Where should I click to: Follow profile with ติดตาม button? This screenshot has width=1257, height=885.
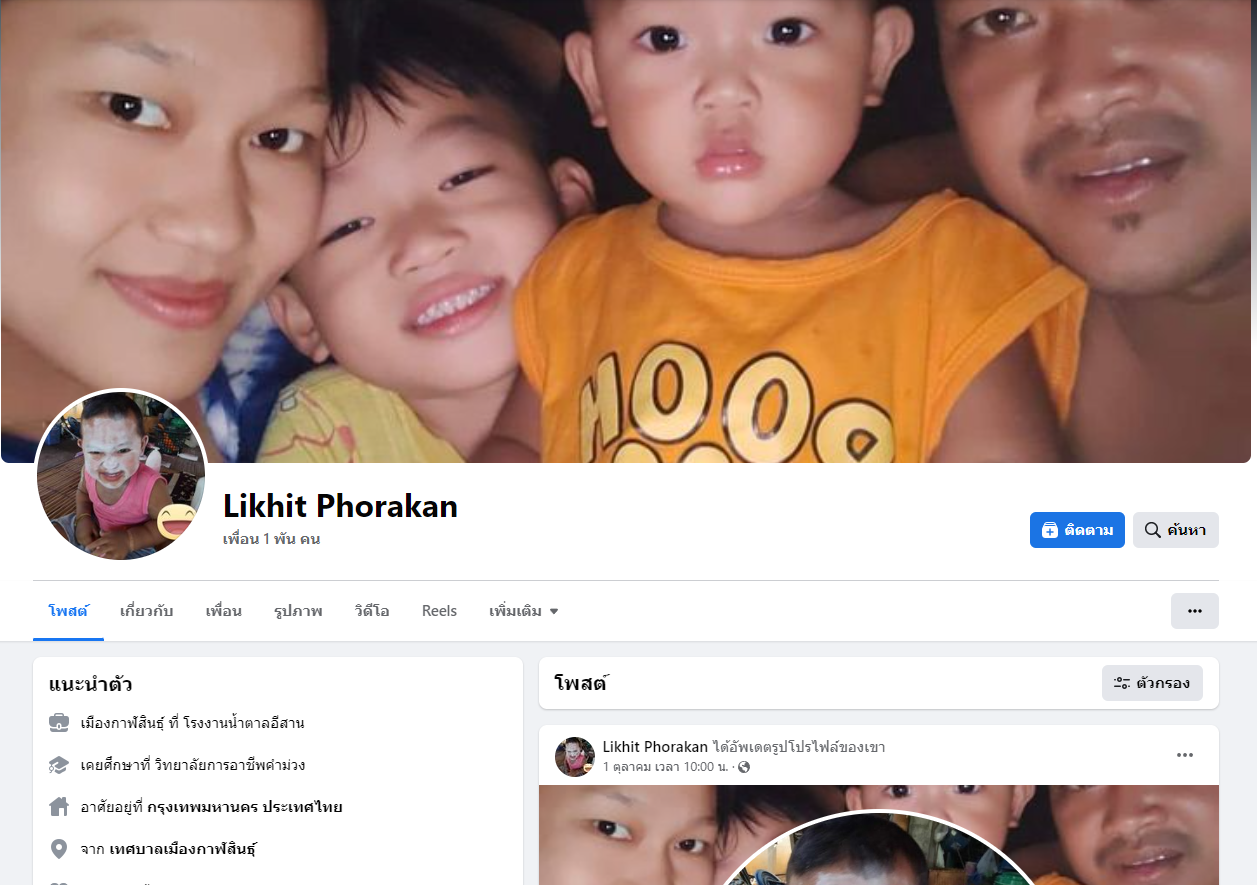pyautogui.click(x=1077, y=530)
